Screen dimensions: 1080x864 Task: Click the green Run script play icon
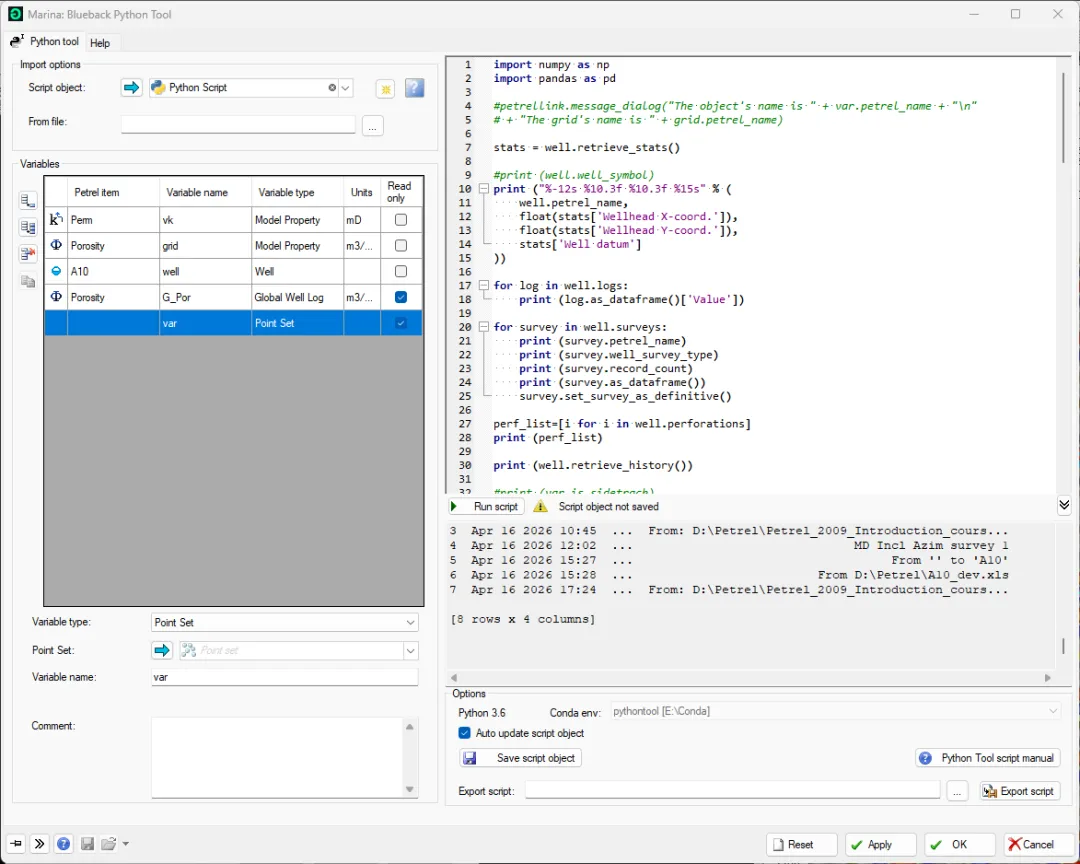coord(454,506)
